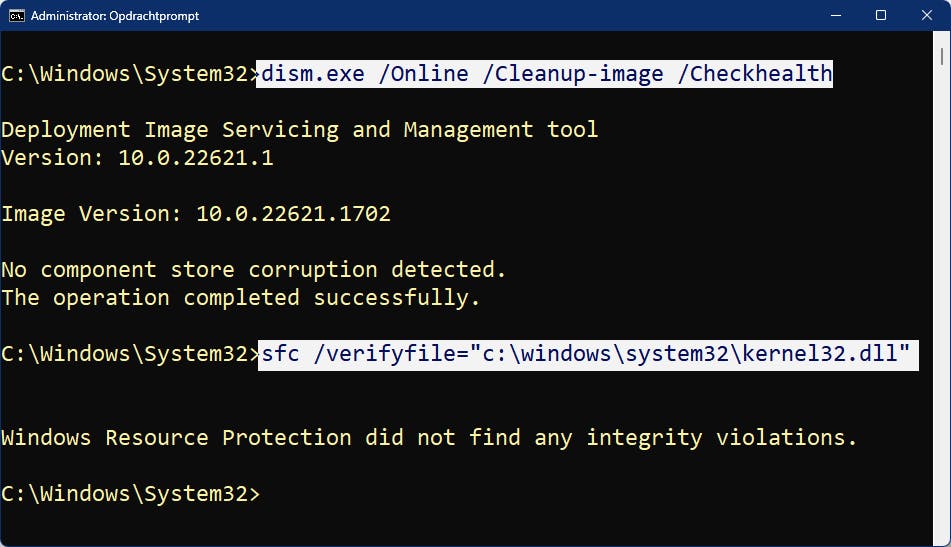Click "No component store corruption detected." message
This screenshot has width=951, height=547.
pyautogui.click(x=254, y=269)
